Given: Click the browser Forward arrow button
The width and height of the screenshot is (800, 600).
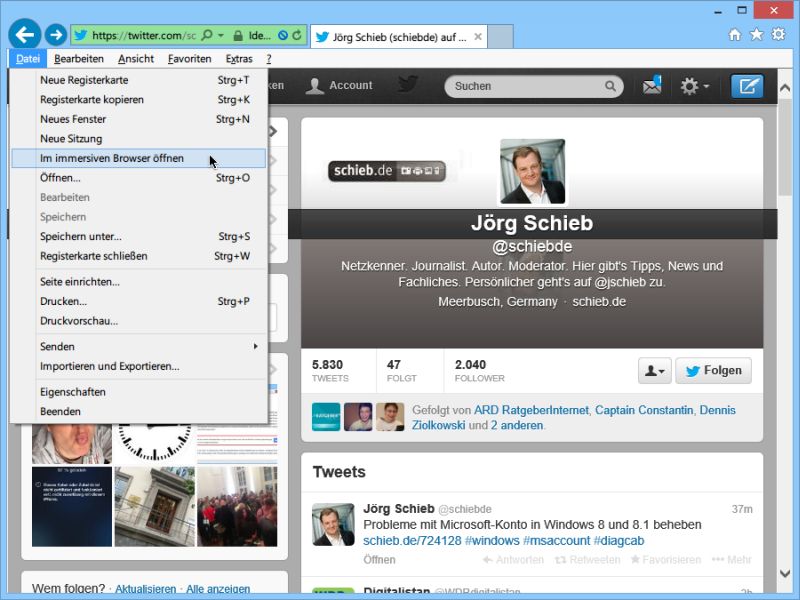Looking at the screenshot, I should point(56,35).
